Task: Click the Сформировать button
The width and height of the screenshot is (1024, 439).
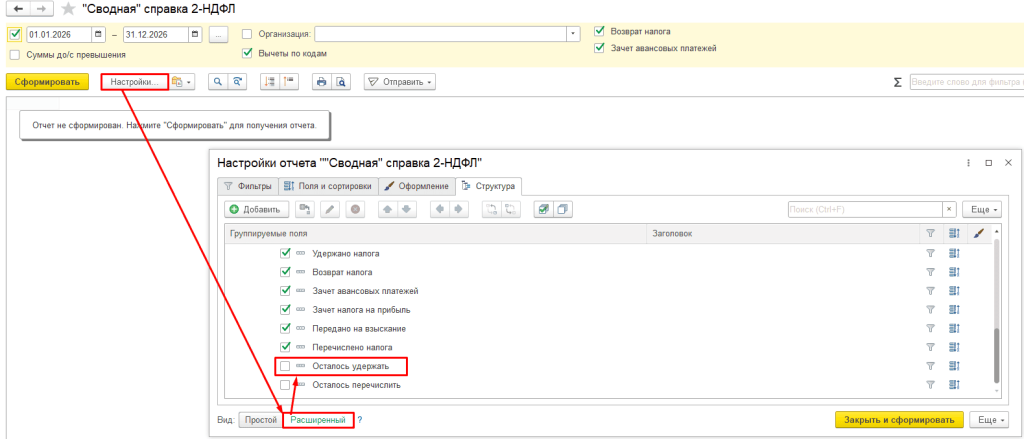Action: 47,82
